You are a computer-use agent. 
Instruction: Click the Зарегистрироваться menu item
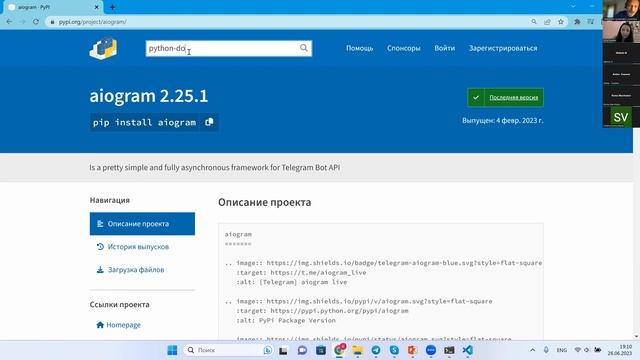[503, 48]
